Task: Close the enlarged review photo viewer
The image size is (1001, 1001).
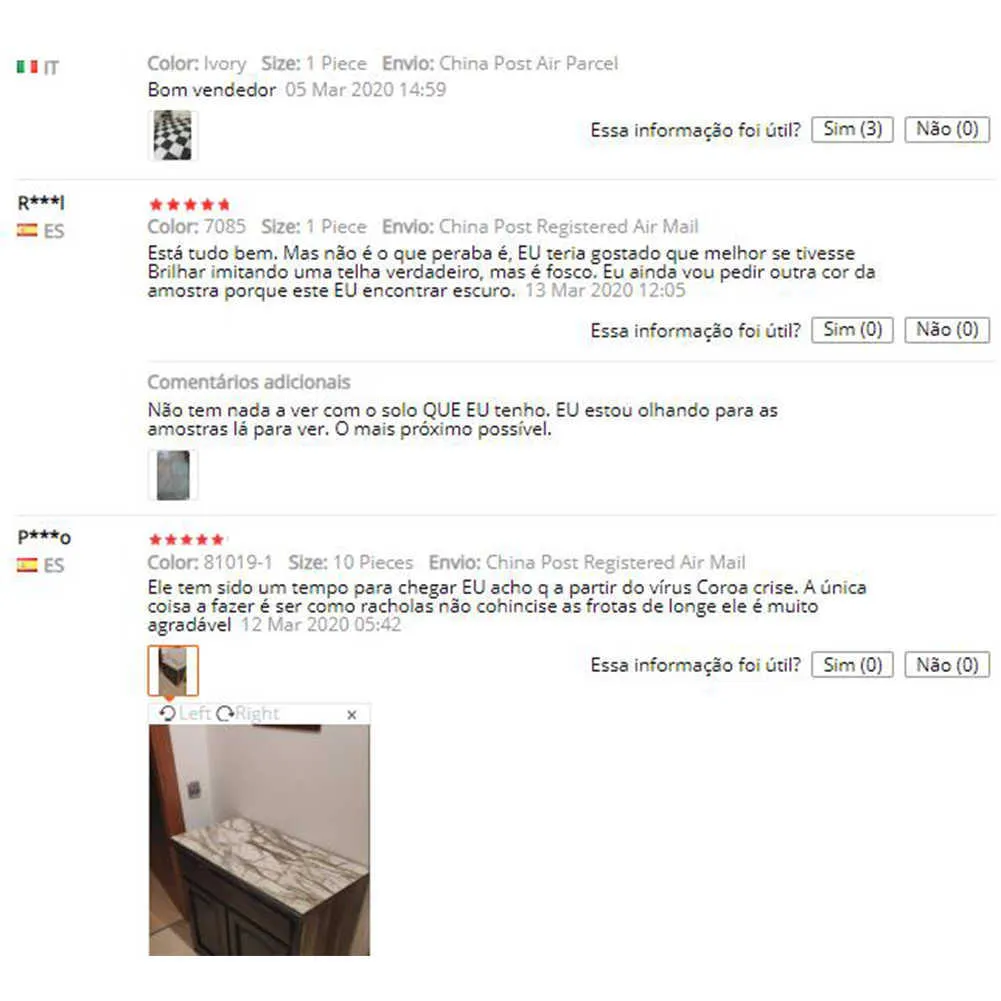Action: pos(352,715)
